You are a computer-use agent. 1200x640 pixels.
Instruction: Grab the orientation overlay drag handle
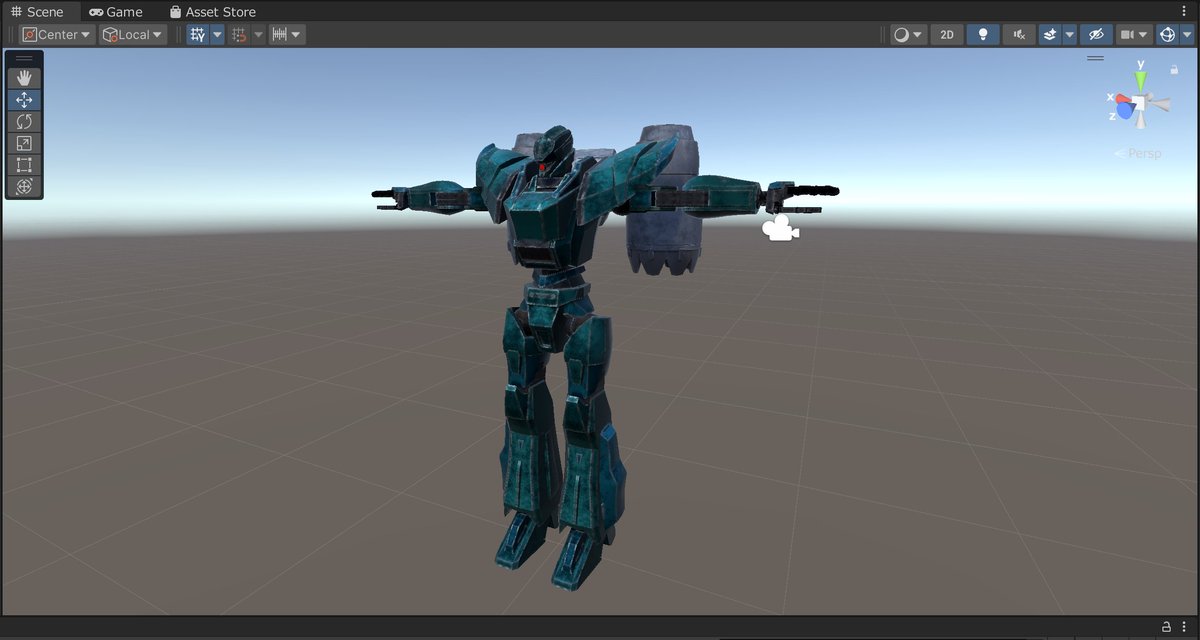coord(1095,59)
